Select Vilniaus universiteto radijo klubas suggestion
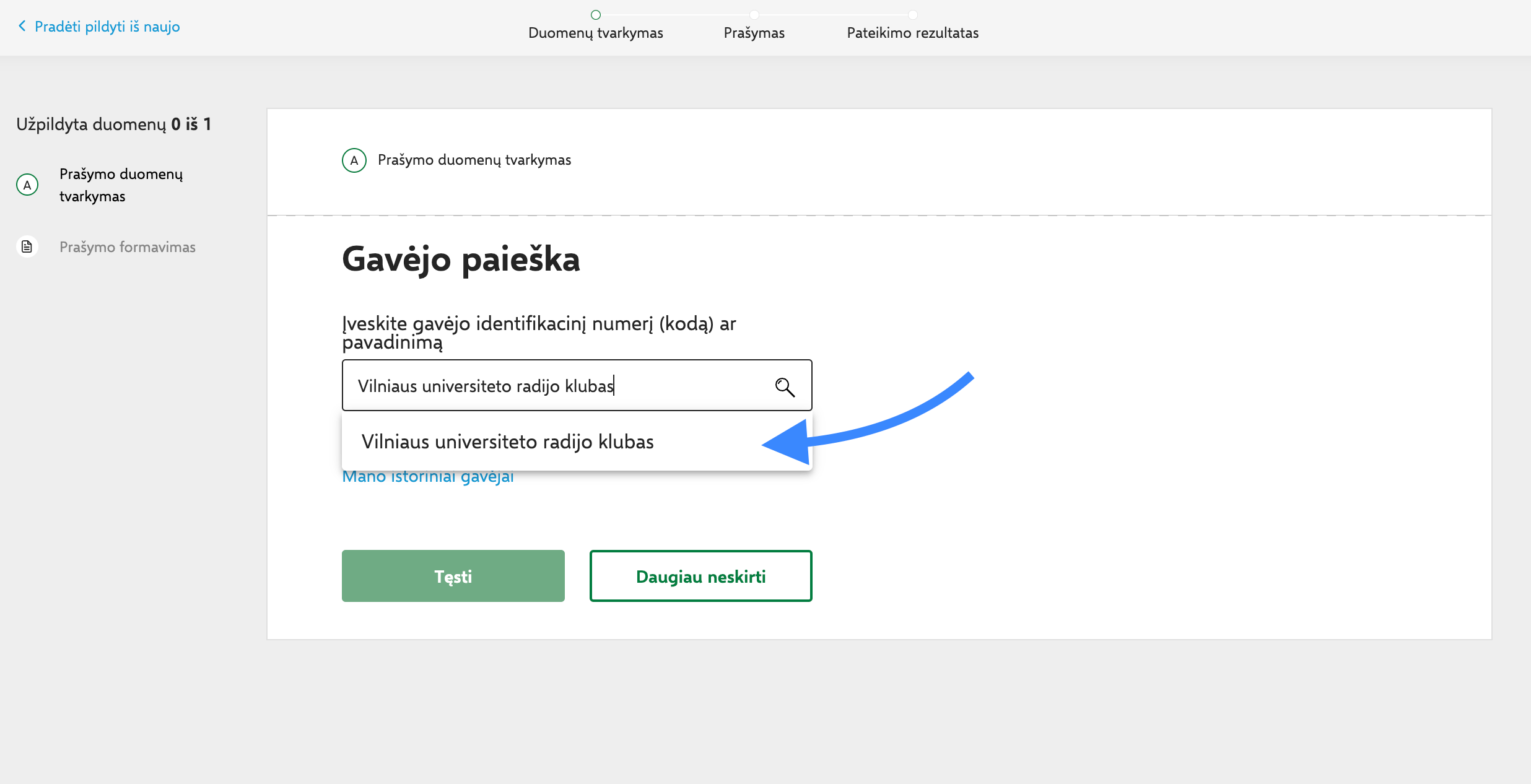This screenshot has width=1531, height=784. coord(507,442)
